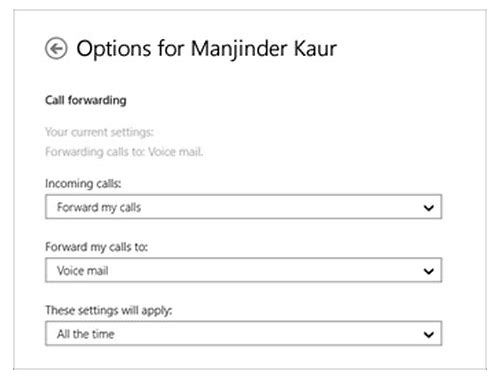Click the Incoming calls label
This screenshot has width=500, height=380.
(83, 184)
